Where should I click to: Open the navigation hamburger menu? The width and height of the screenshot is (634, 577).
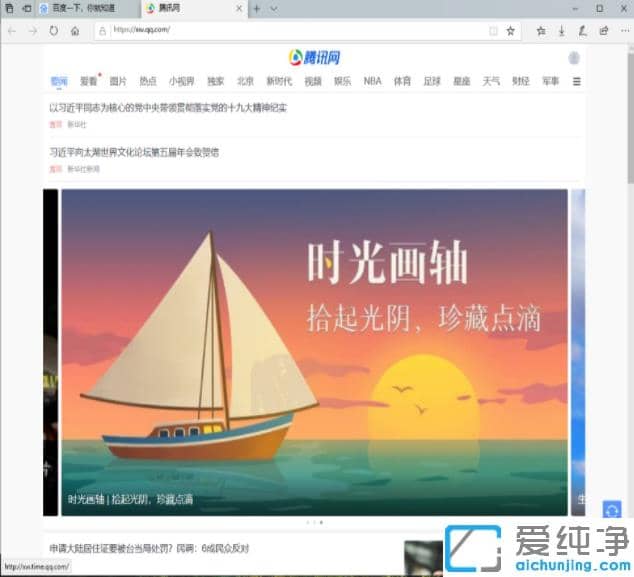tap(577, 82)
